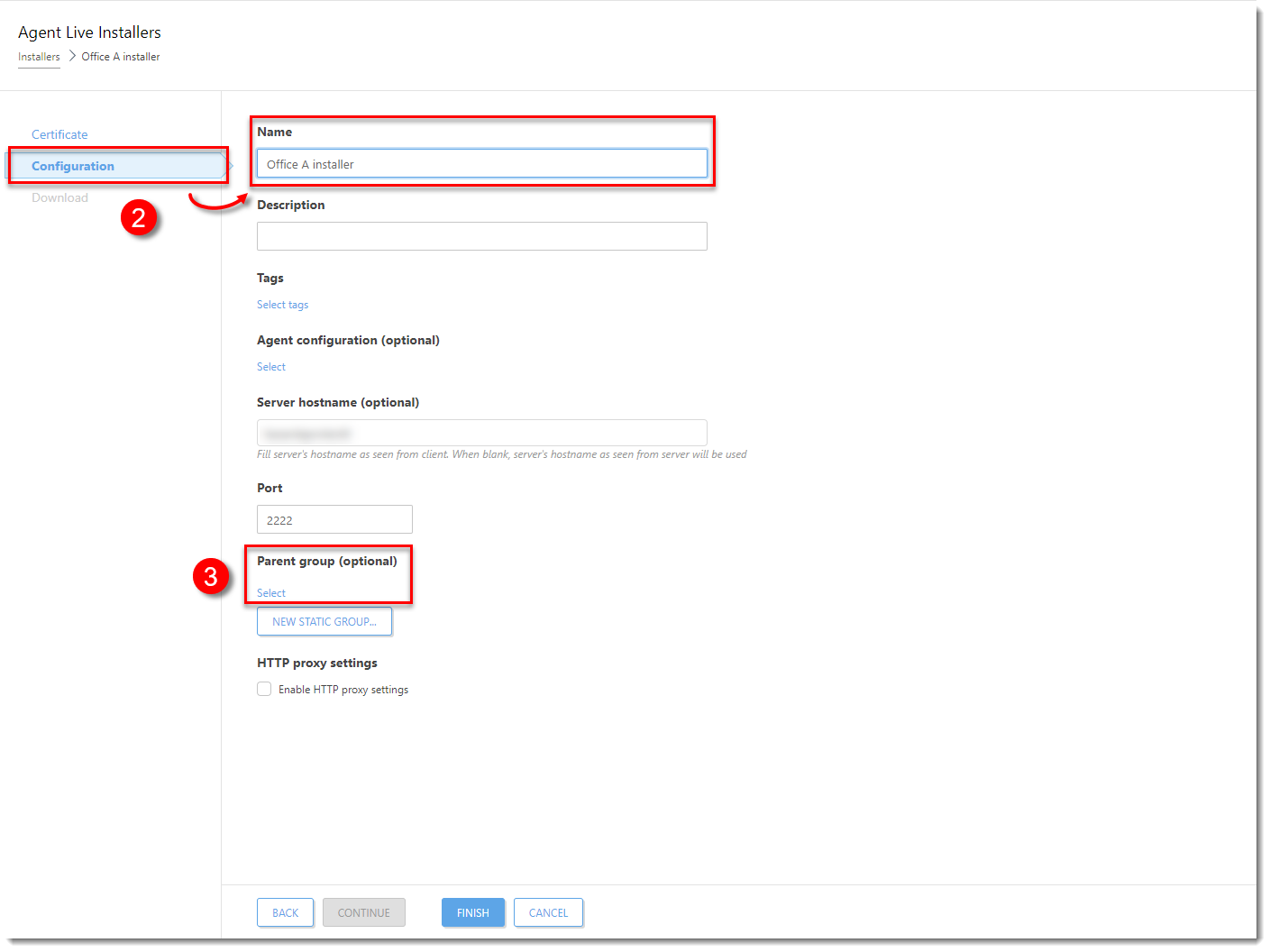The width and height of the screenshot is (1270, 952).
Task: Click FINISH to complete installer
Action: pos(472,912)
